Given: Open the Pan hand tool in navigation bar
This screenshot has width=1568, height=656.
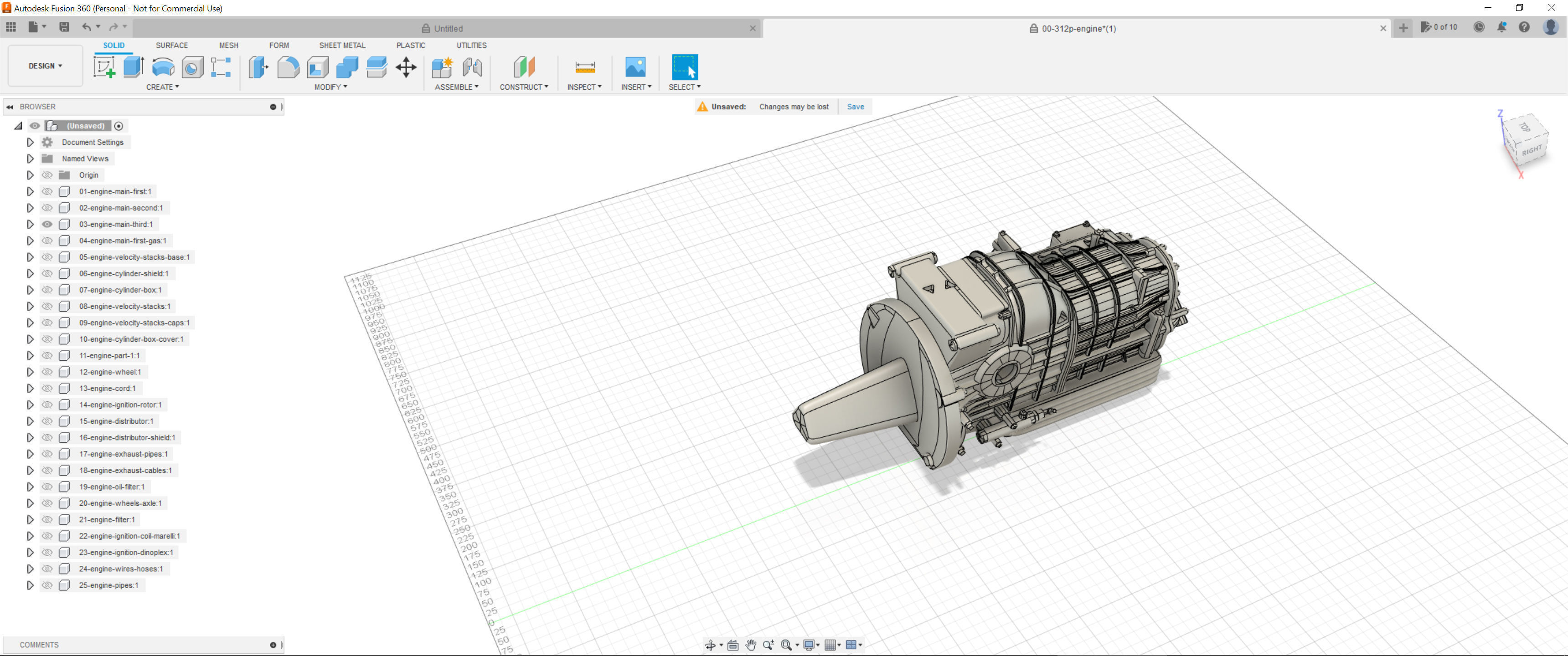Looking at the screenshot, I should coord(751,645).
